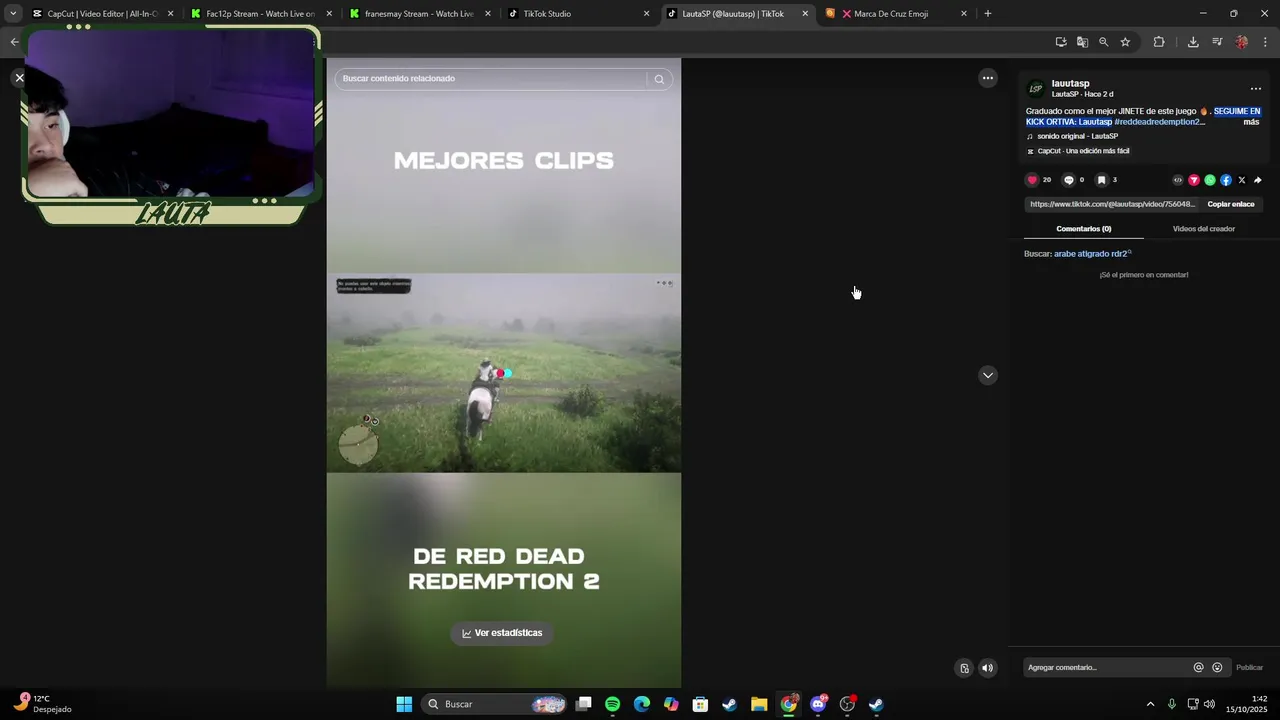Open lauutasp profile avatar
Viewport: 1280px width, 720px height.
pyautogui.click(x=1036, y=89)
